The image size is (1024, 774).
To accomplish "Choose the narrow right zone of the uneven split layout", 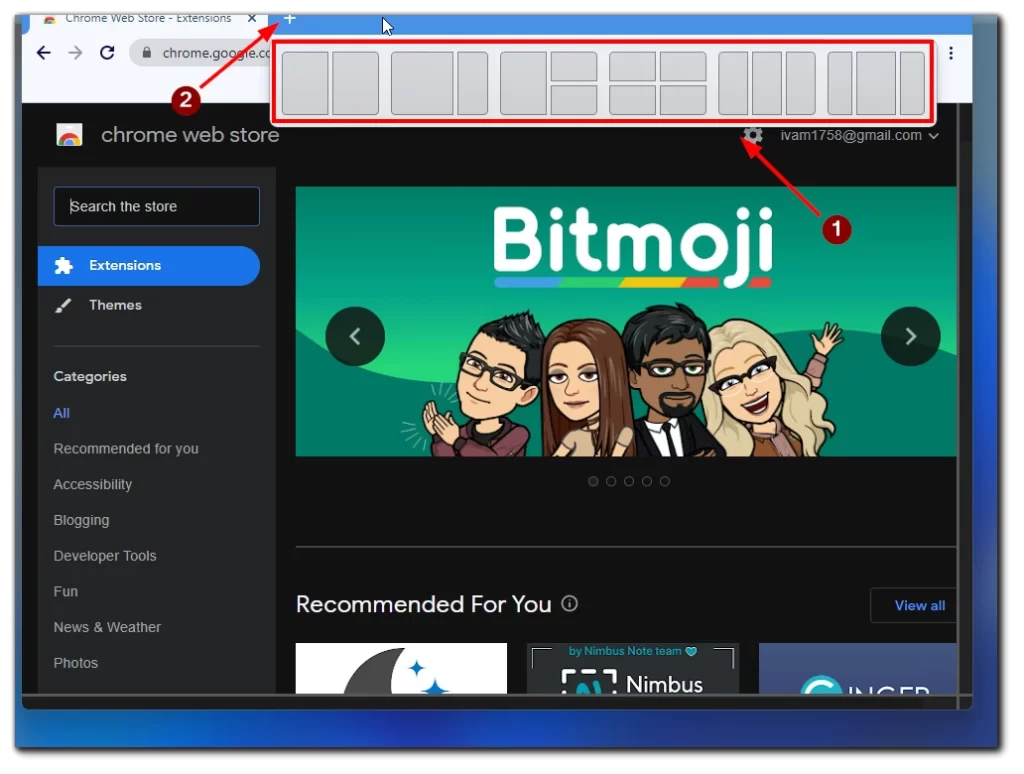I will [x=473, y=83].
